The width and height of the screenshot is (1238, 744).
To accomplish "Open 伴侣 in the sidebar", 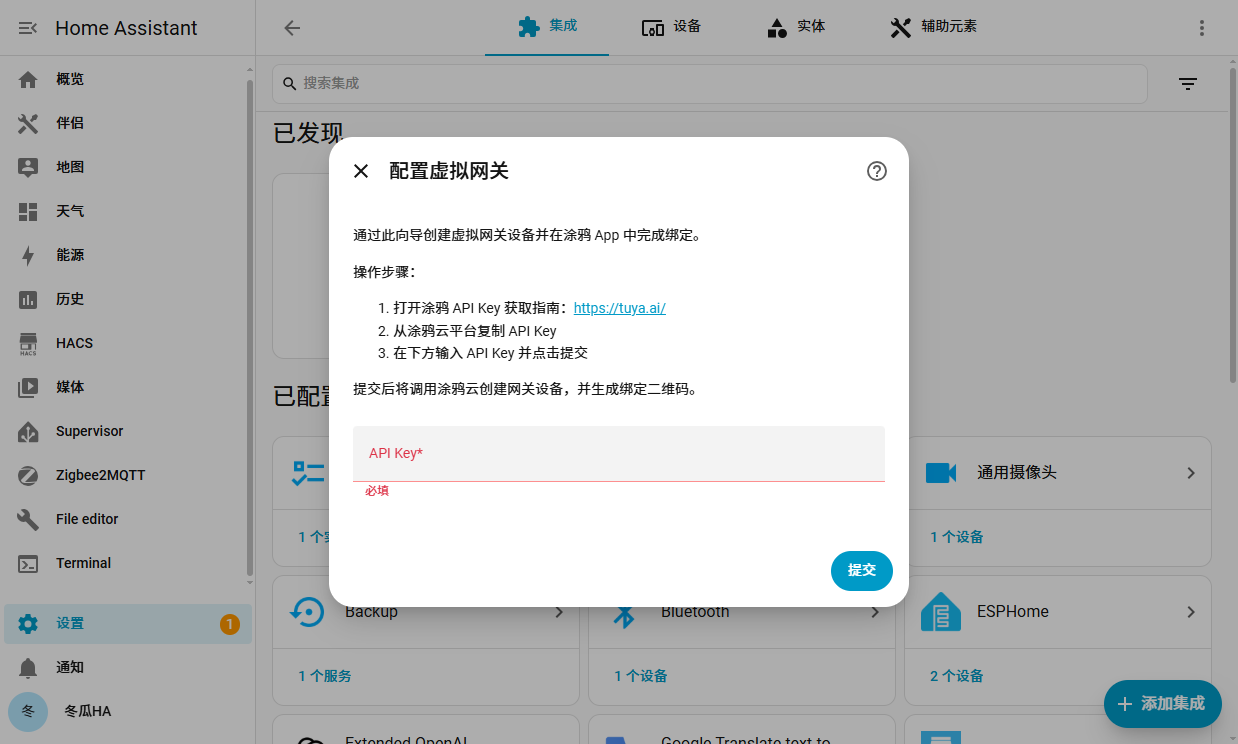I will pos(126,123).
